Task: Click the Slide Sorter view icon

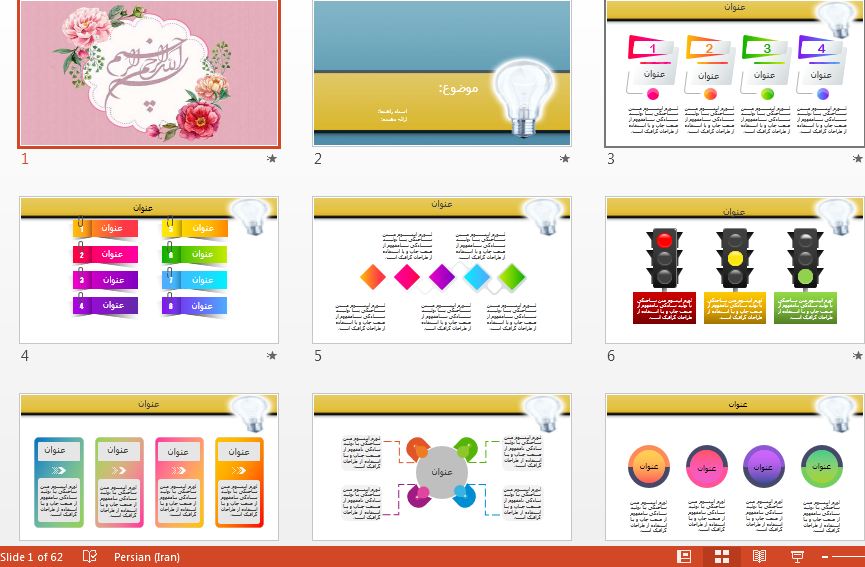Action: click(722, 556)
